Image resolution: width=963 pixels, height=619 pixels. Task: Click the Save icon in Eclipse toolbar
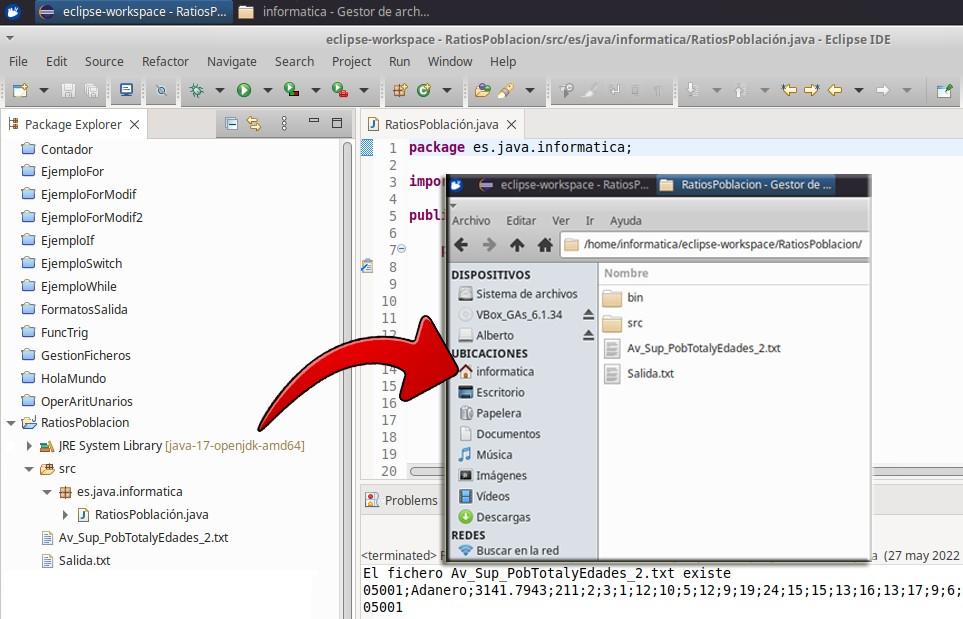click(68, 90)
